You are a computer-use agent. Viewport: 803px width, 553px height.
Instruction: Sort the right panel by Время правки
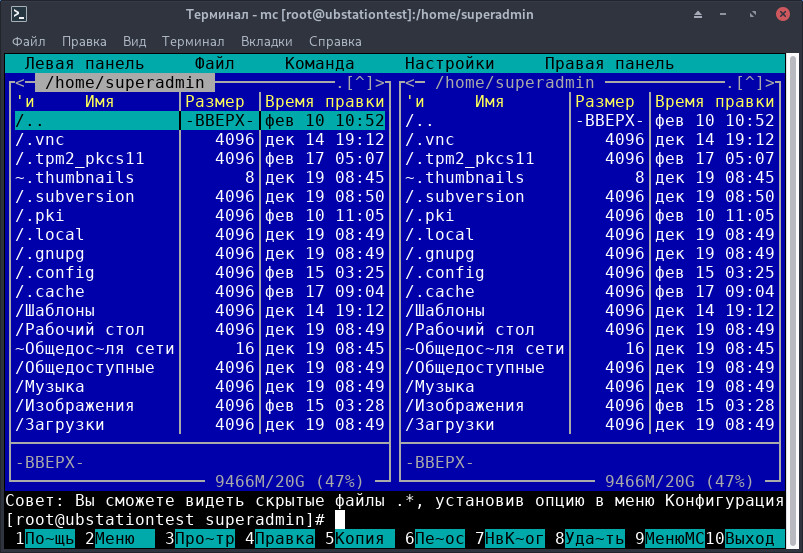[714, 102]
